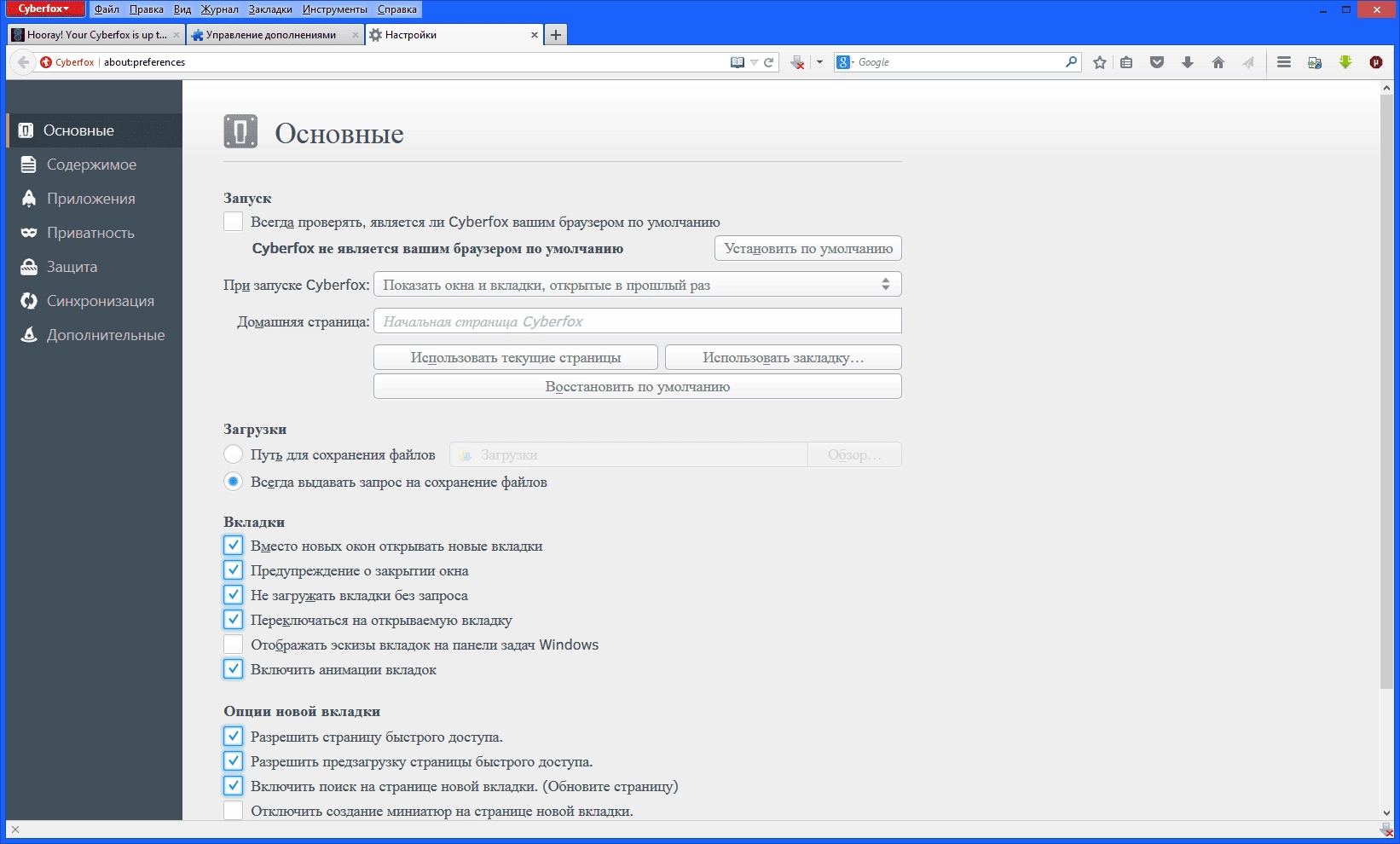
Task: Open Дополнительные preferences section
Action: pos(95,335)
